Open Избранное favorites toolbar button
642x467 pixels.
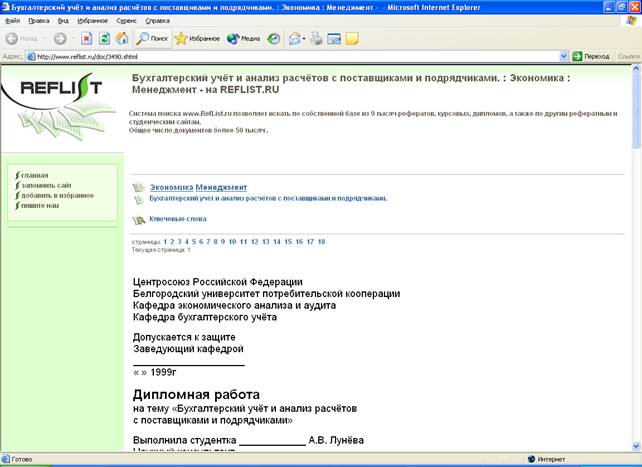click(197, 38)
